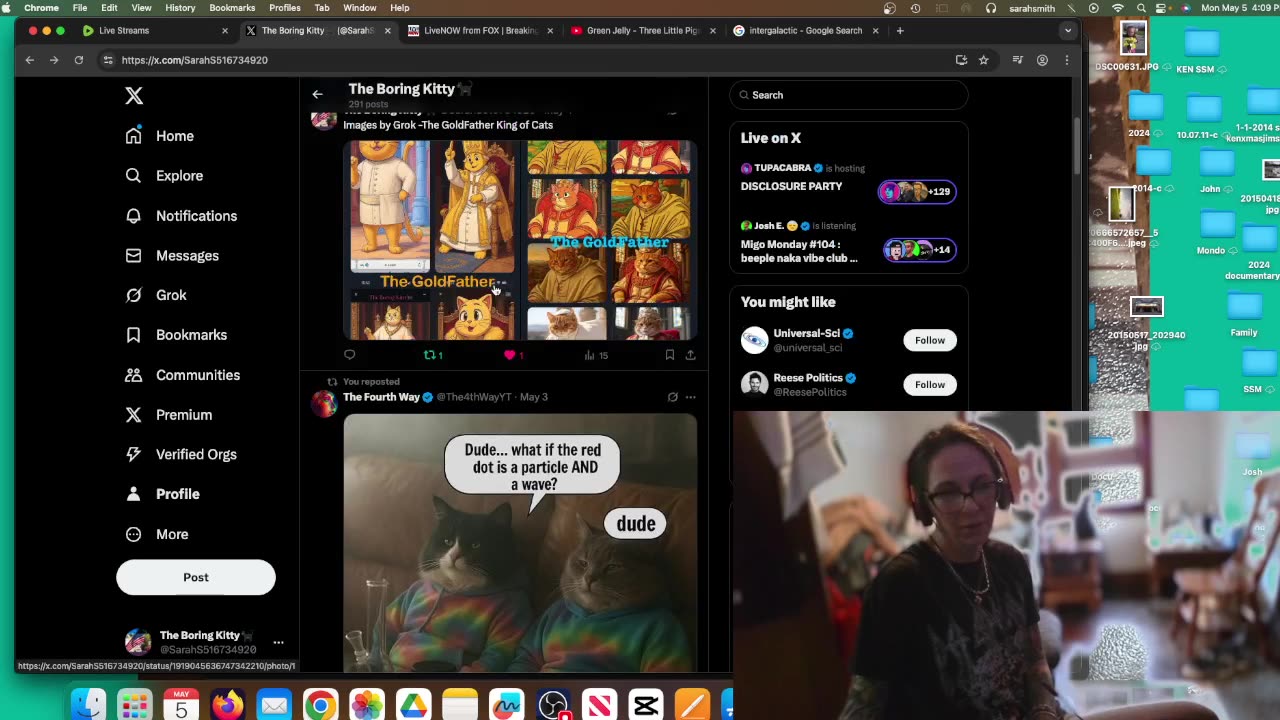Click the Post button
The width and height of the screenshot is (1280, 720).
[196, 577]
